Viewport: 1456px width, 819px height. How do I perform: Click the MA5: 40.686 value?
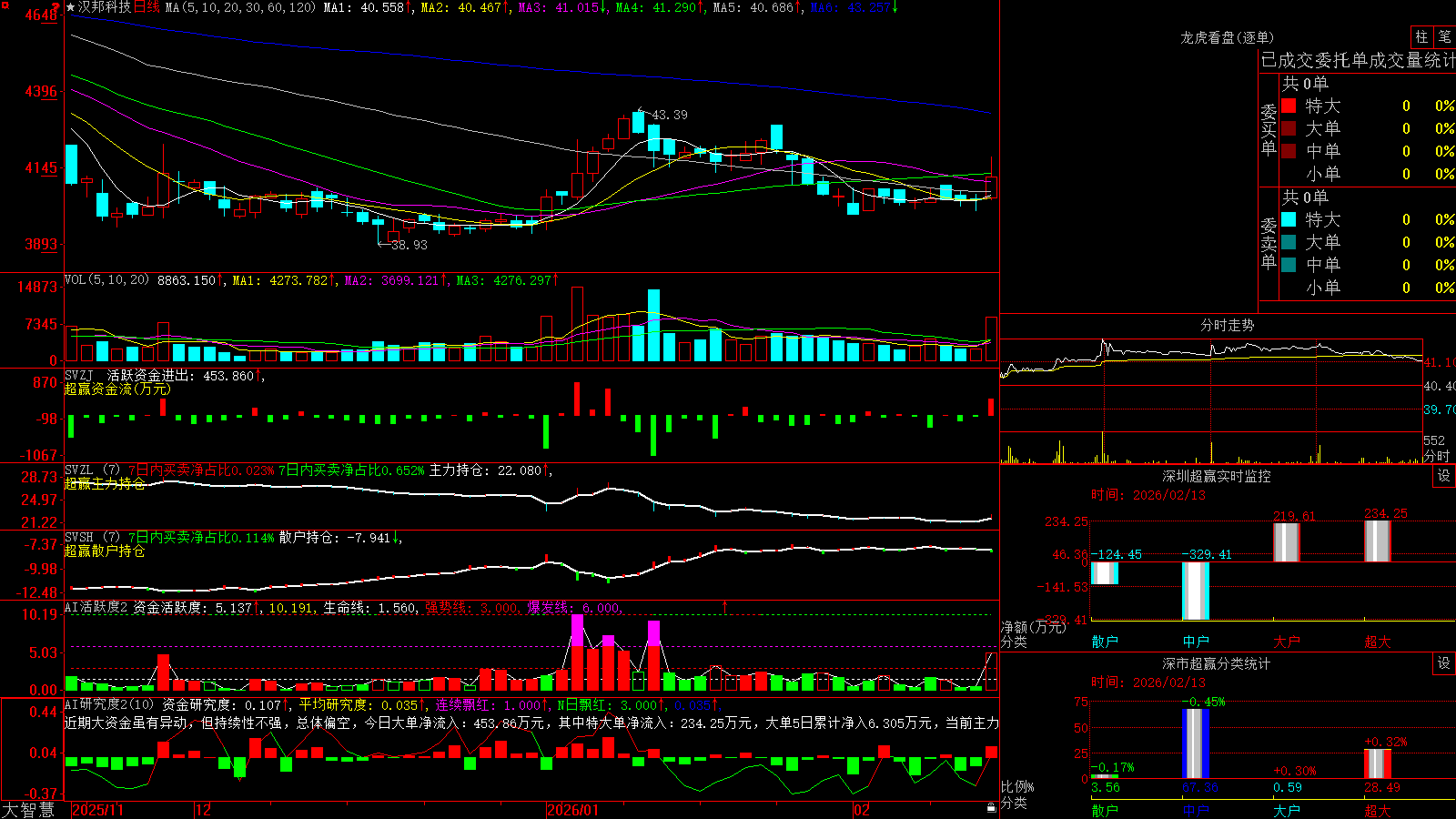(x=756, y=7)
